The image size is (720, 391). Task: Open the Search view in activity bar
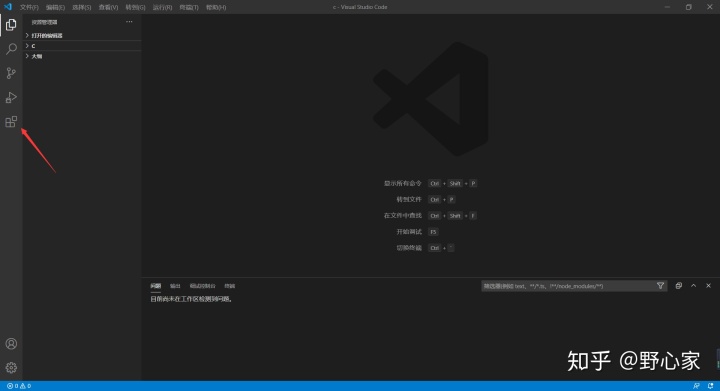(11, 49)
